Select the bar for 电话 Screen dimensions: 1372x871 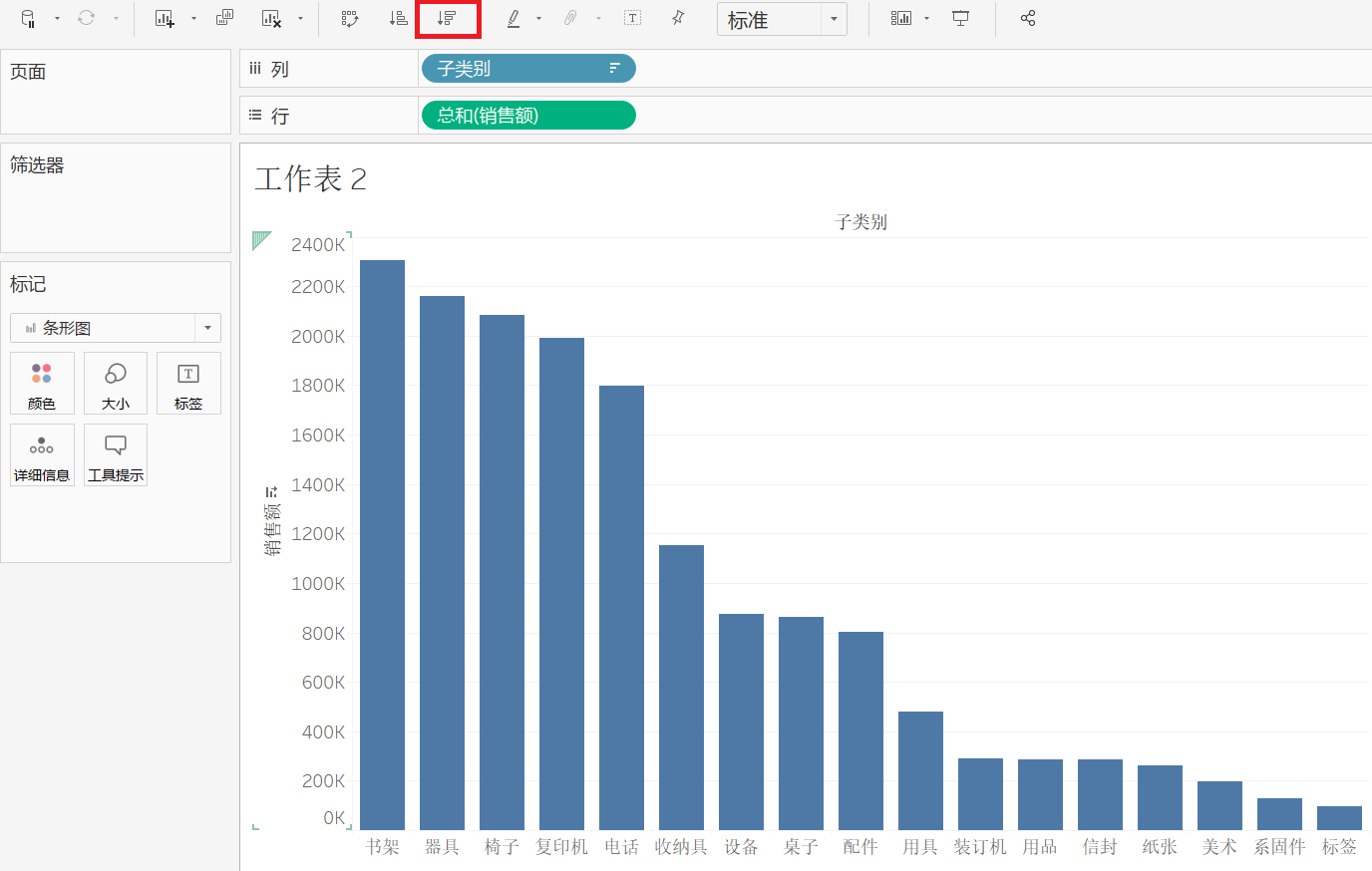(x=621, y=608)
